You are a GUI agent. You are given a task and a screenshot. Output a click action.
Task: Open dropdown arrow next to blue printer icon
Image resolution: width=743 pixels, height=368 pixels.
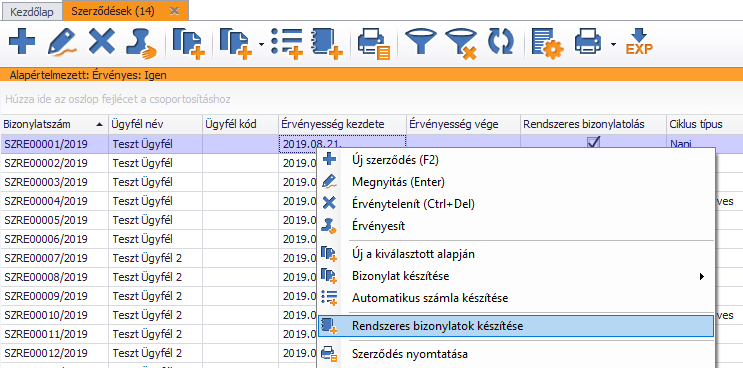click(x=613, y=45)
